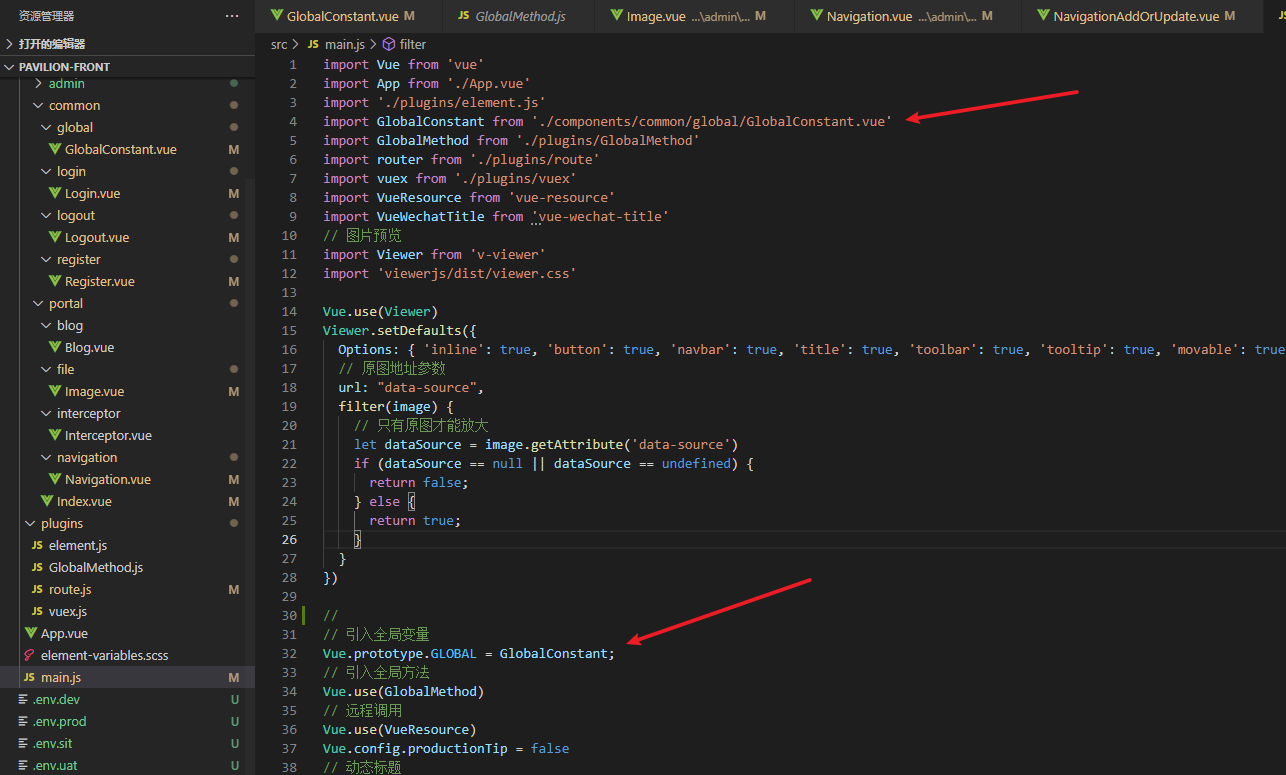
Task: Collapse the blog folder
Action: 47,325
